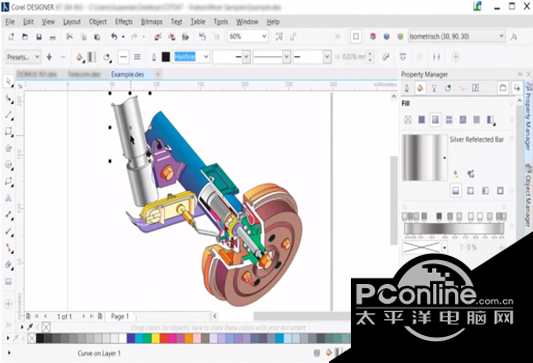Click the Save icon in toolbar
Screen dimensions: 533x363
(x=39, y=37)
